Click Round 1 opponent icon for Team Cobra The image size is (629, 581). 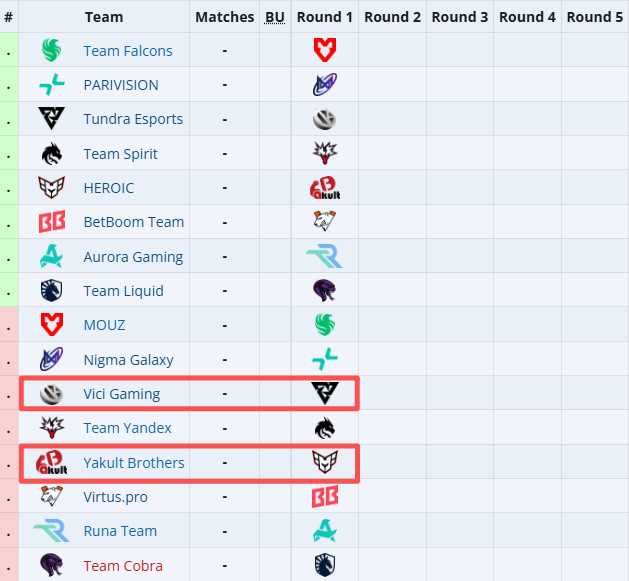tap(325, 565)
